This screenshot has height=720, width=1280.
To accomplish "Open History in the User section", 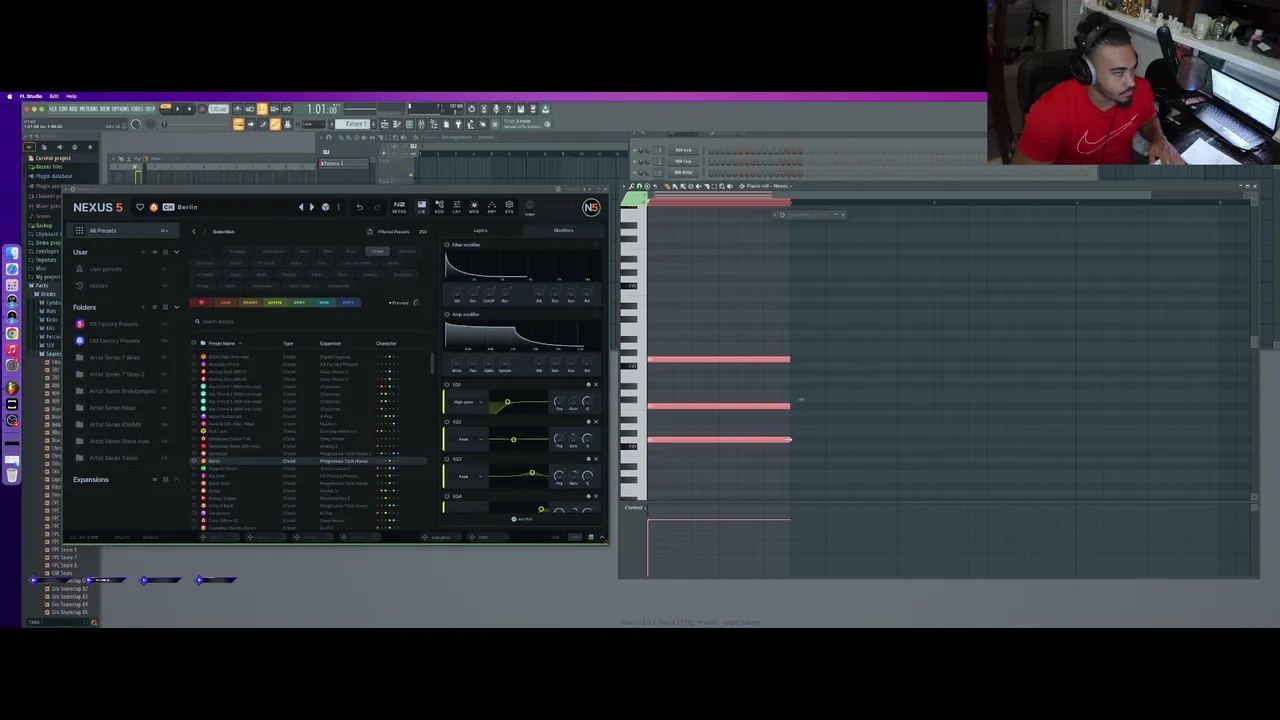I will pos(98,286).
